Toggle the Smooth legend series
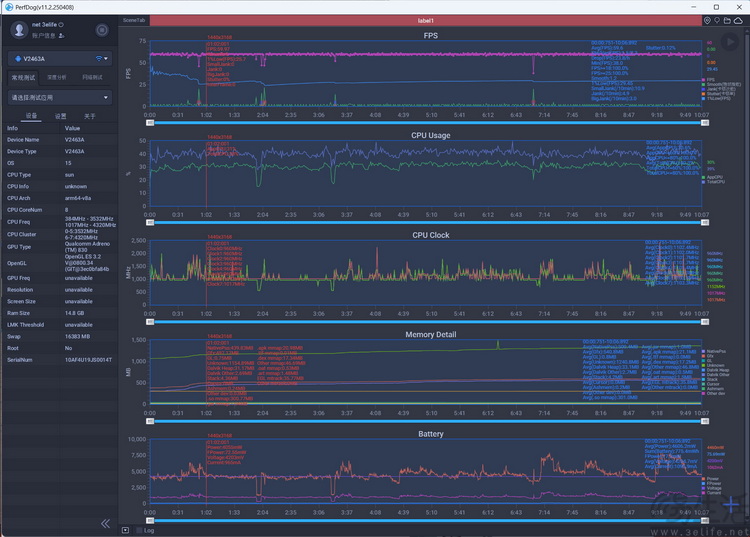Image resolution: width=750 pixels, height=537 pixels. tap(721, 84)
